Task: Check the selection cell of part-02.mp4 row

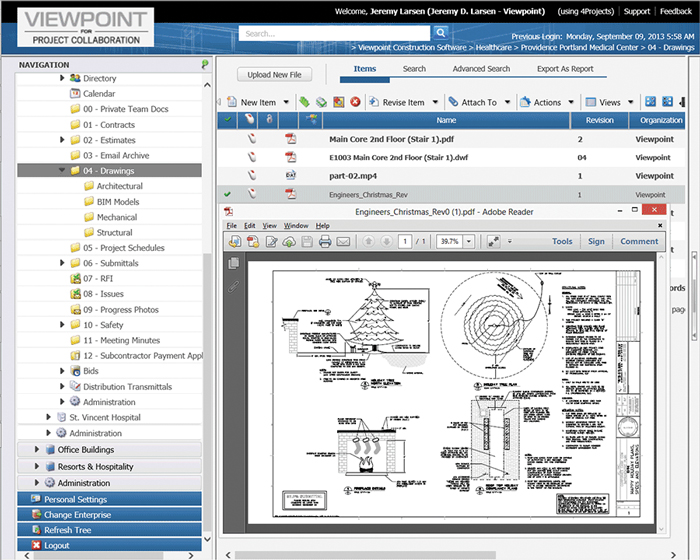Action: coord(228,176)
